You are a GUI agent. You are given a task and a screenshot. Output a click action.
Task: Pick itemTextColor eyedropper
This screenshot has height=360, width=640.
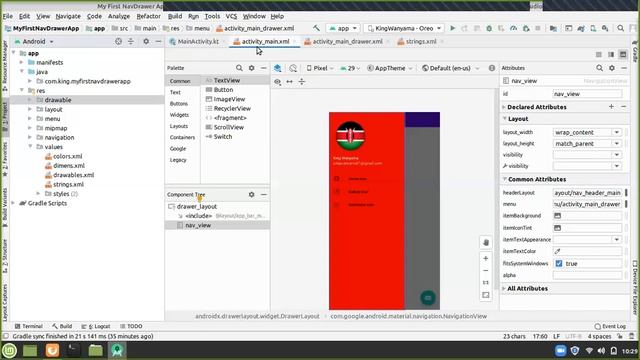[x=558, y=251]
